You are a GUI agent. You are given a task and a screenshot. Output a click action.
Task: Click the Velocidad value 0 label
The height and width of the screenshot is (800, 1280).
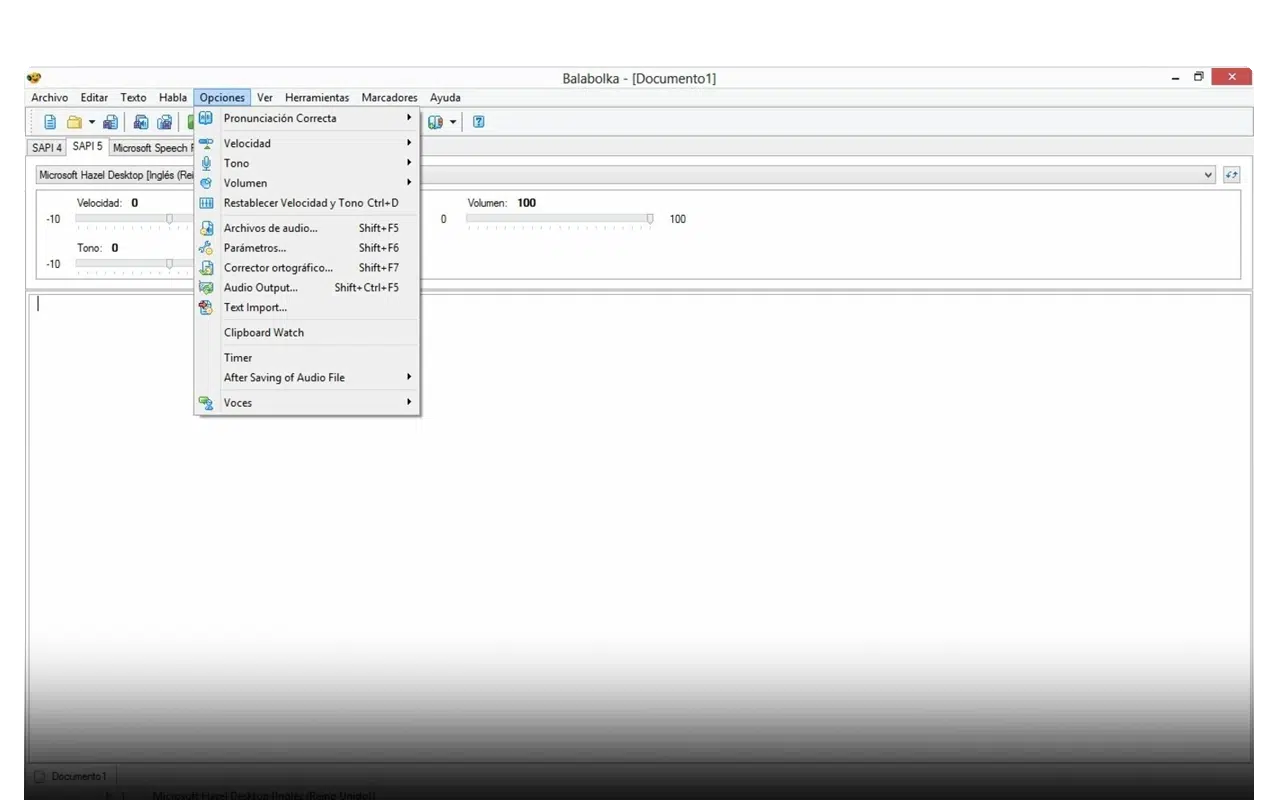point(135,203)
